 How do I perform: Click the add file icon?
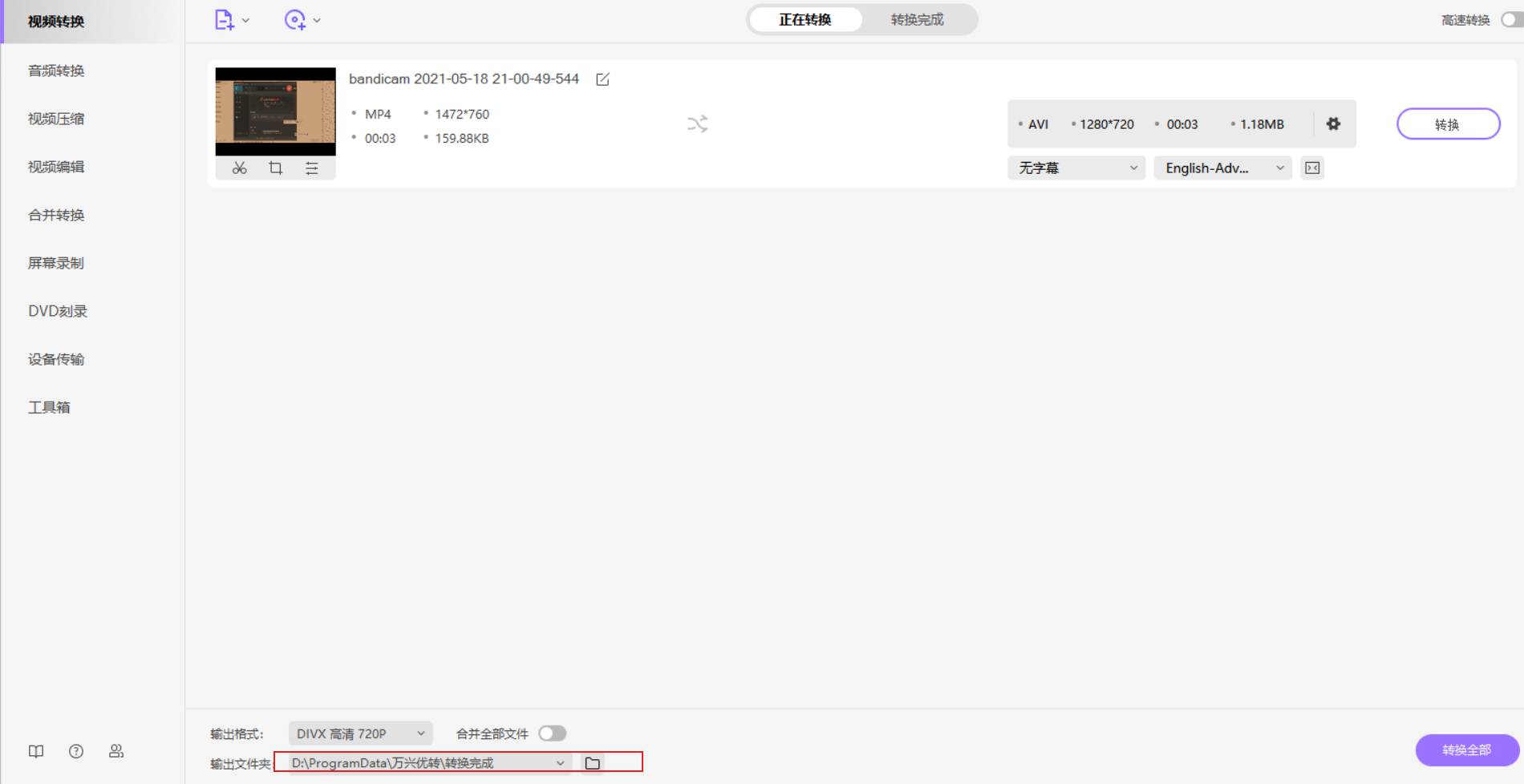tap(224, 20)
